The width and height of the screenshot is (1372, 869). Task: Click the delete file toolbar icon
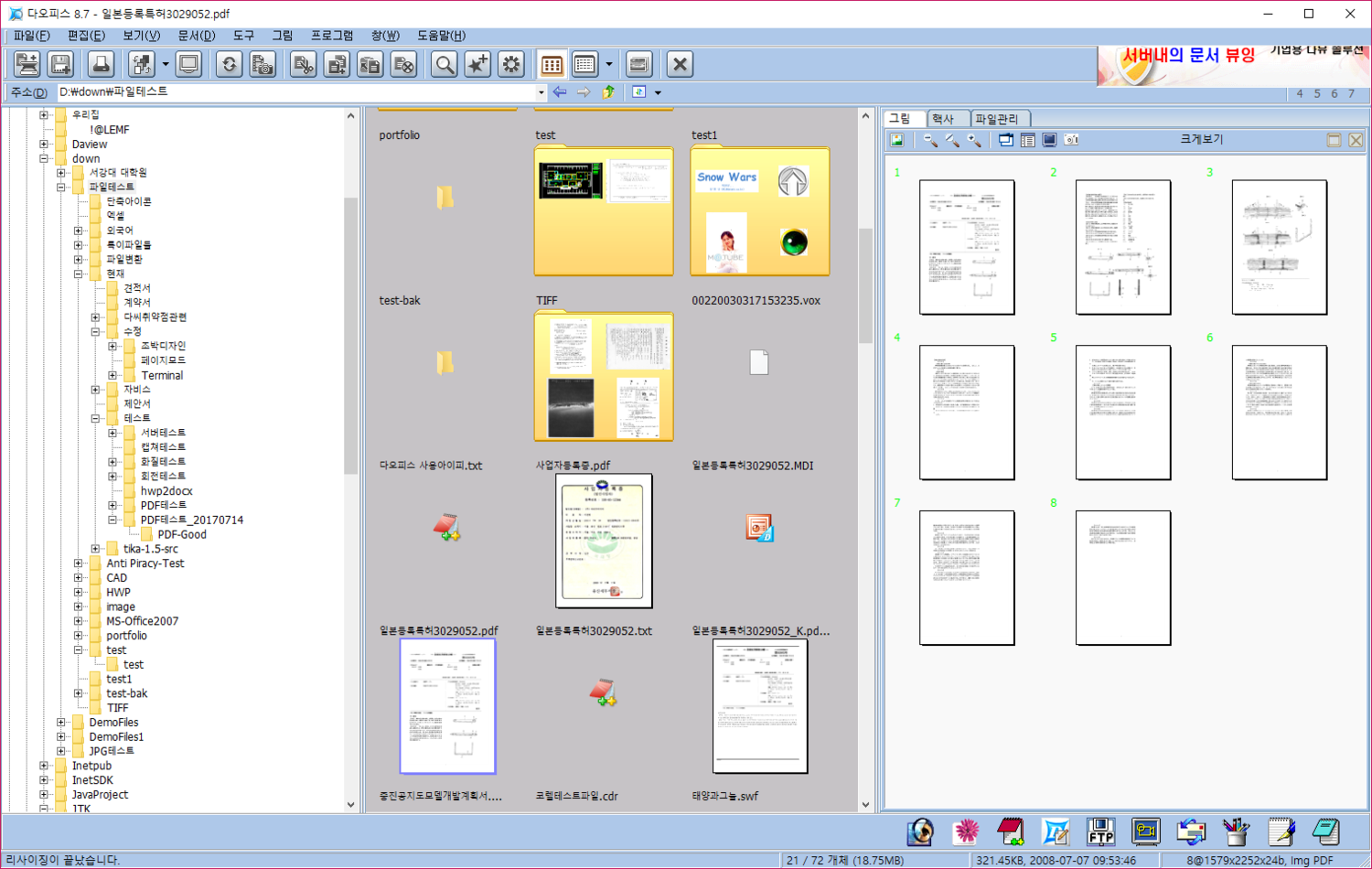click(403, 64)
